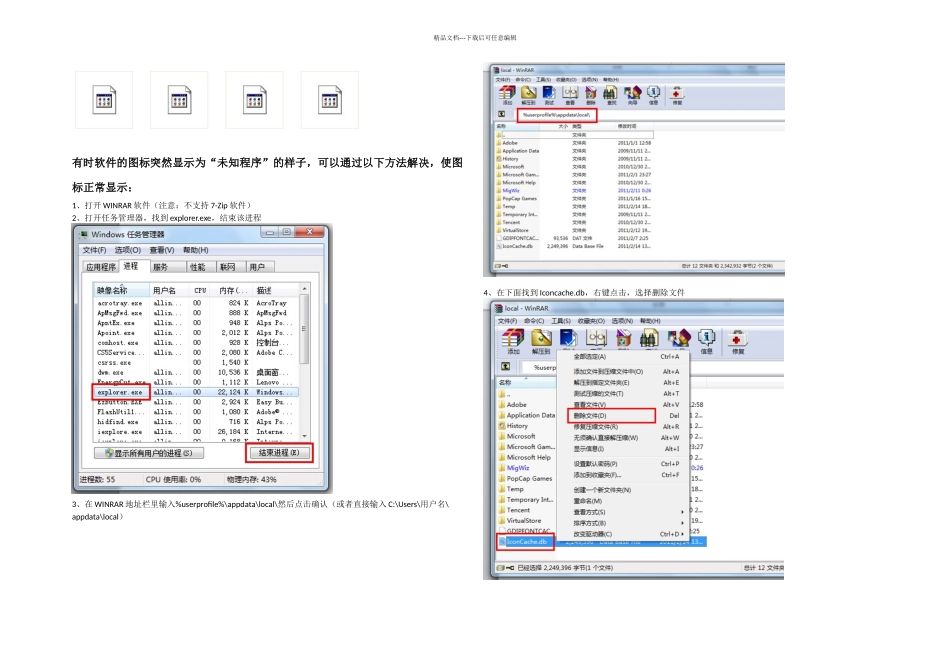Click Info (信息) icon in the lower WinRAR window
950x672 pixels.
pos(706,342)
